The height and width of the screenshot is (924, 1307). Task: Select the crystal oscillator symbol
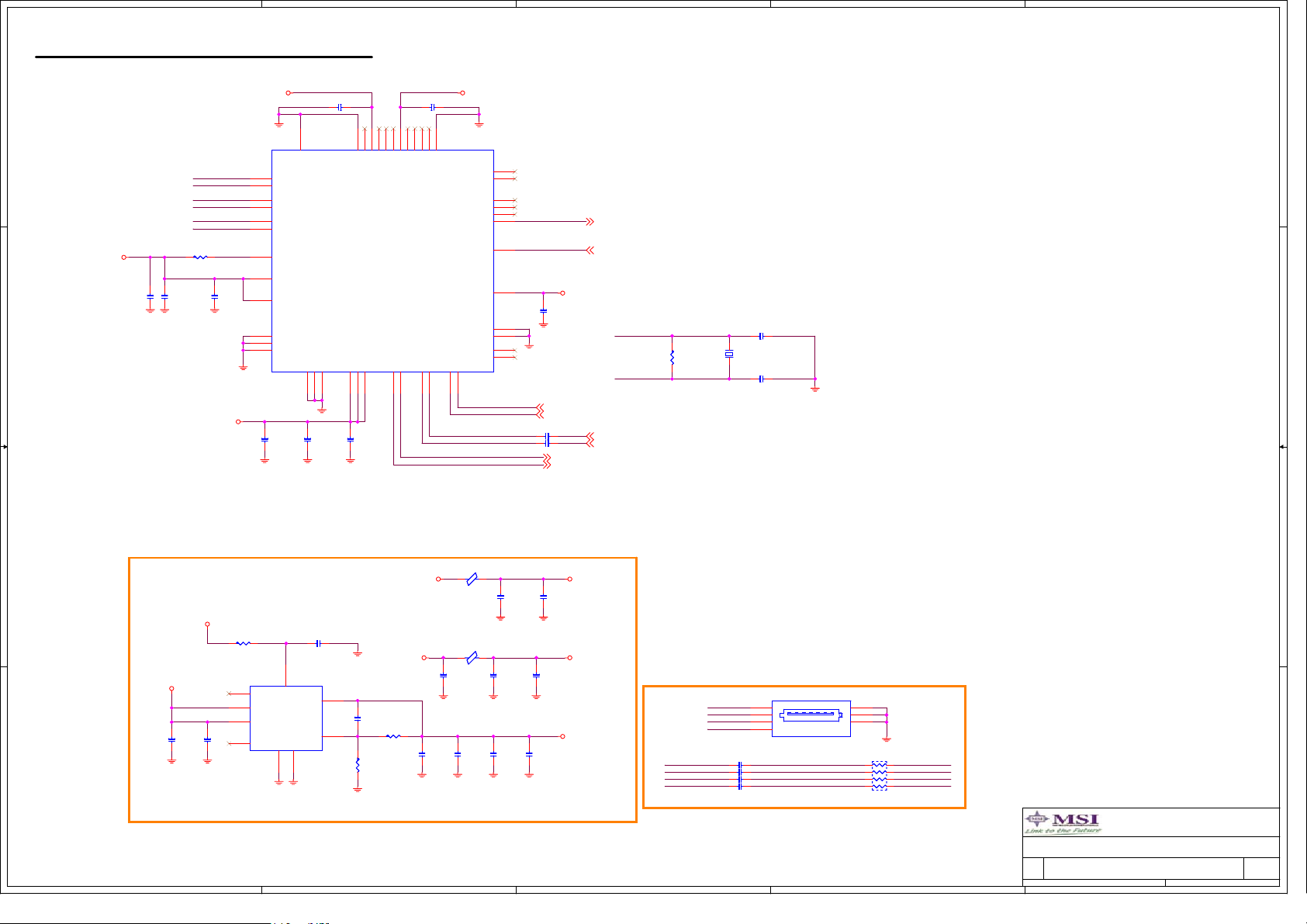click(x=729, y=355)
